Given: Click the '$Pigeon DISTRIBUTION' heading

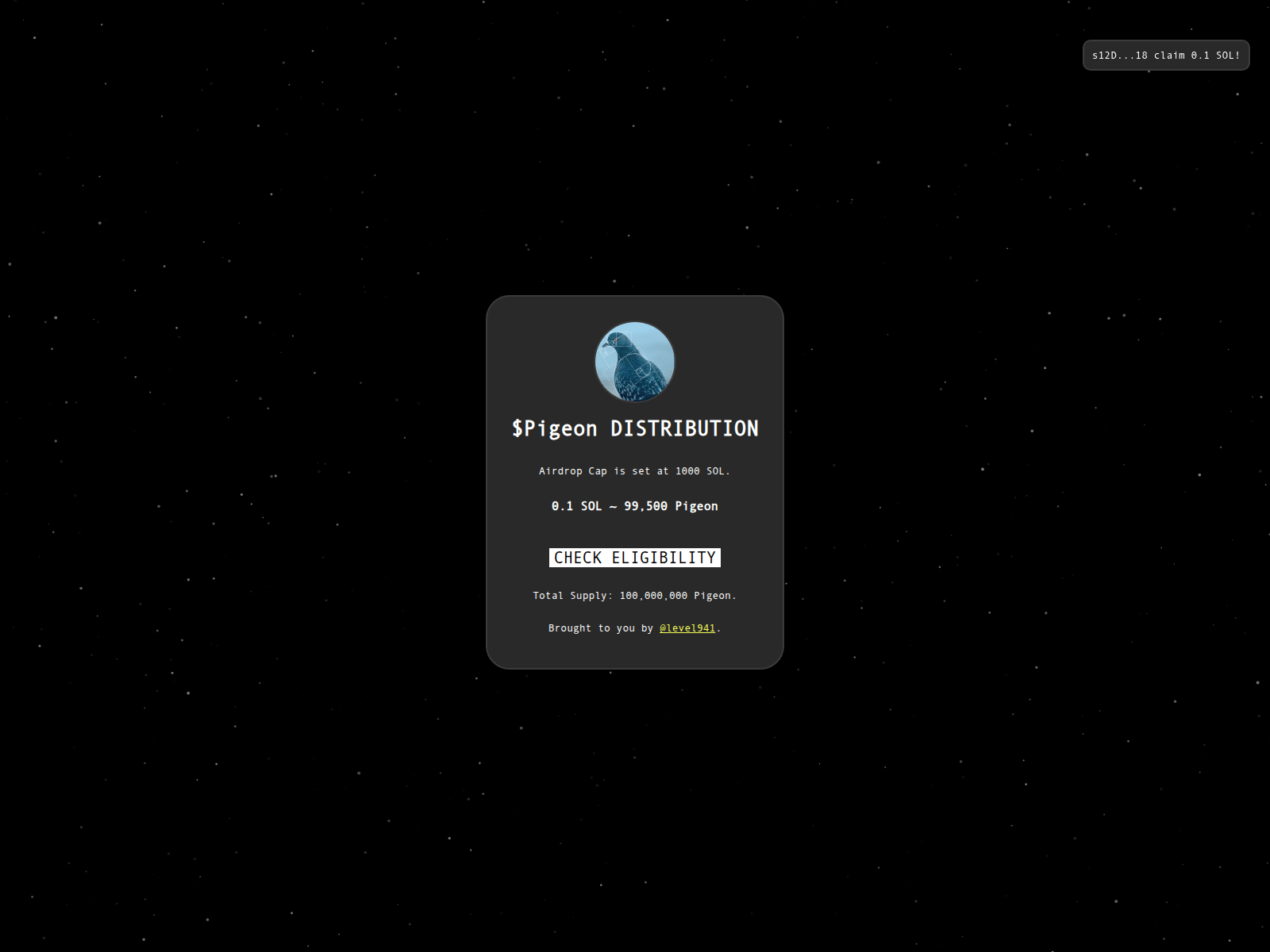Looking at the screenshot, I should click(634, 428).
